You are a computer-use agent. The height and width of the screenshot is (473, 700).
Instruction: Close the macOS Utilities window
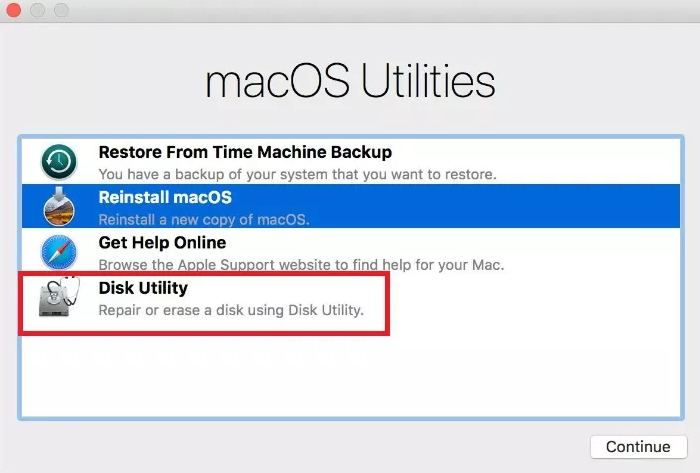point(13,10)
